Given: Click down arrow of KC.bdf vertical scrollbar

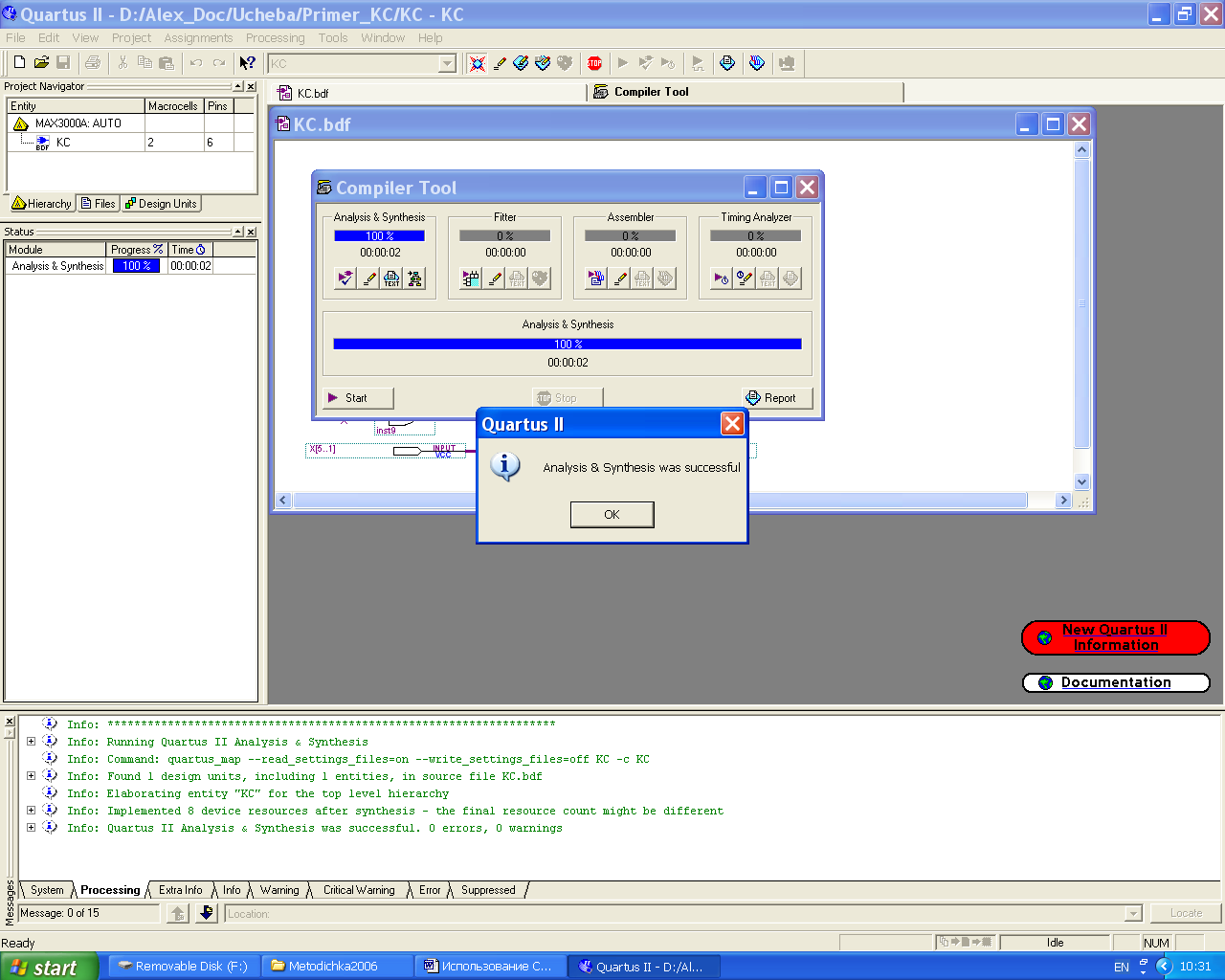Looking at the screenshot, I should [1082, 482].
